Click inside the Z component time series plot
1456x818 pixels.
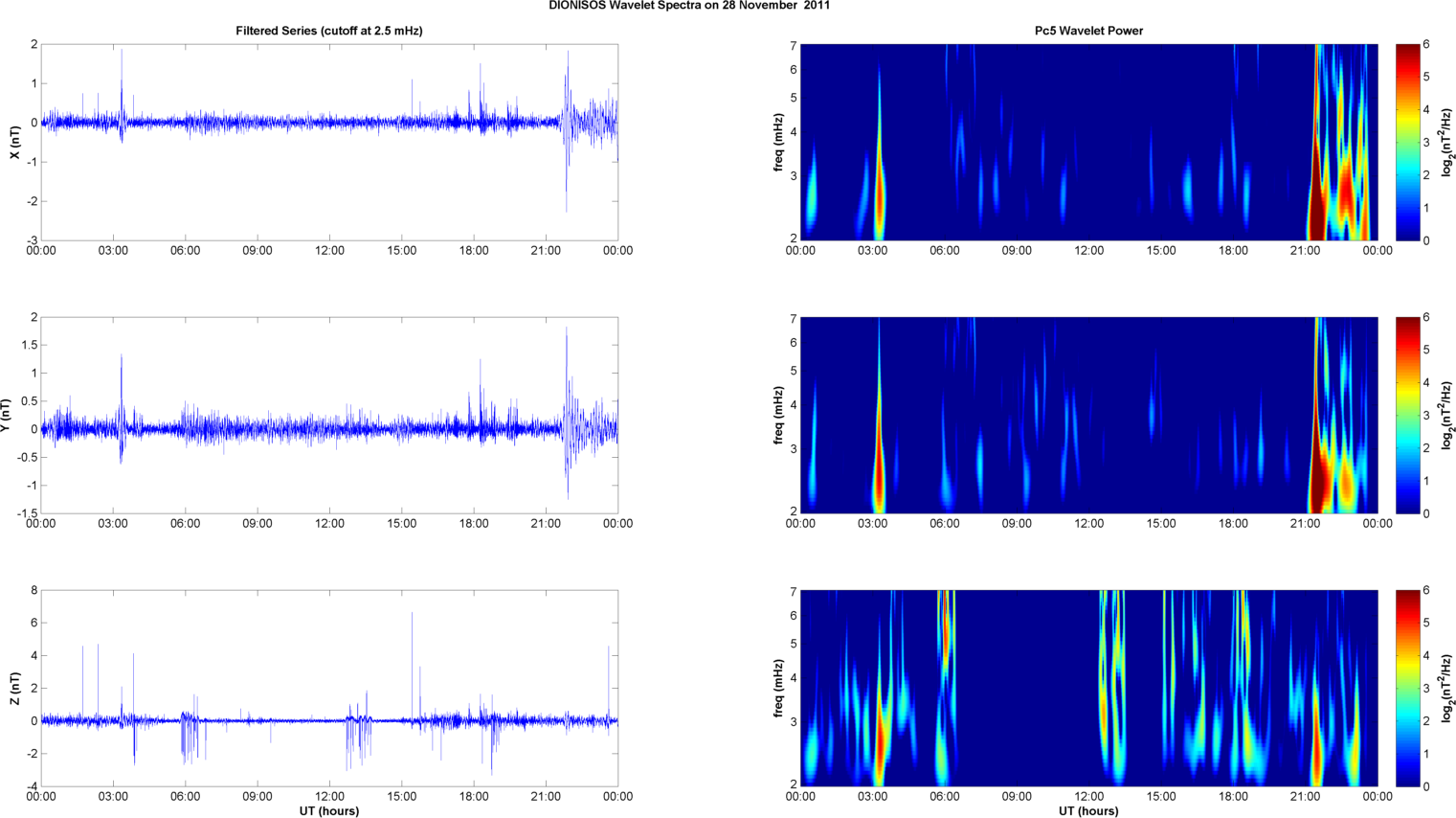(x=328, y=688)
